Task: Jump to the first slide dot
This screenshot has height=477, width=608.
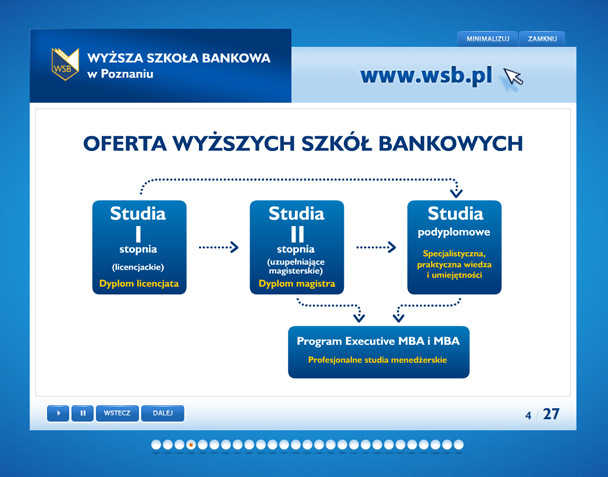Action: tap(156, 444)
